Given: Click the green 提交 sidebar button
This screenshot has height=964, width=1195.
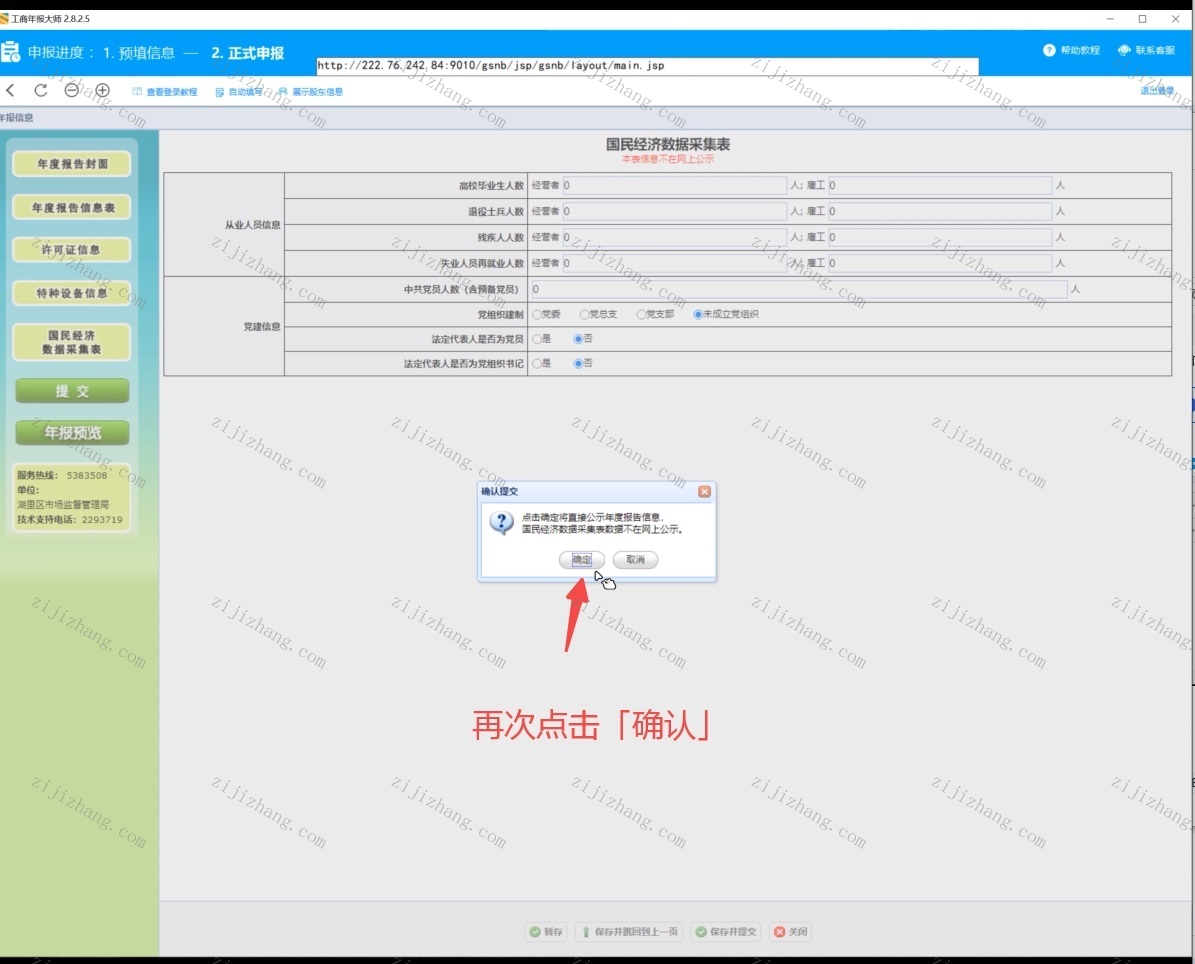Looking at the screenshot, I should [x=72, y=391].
